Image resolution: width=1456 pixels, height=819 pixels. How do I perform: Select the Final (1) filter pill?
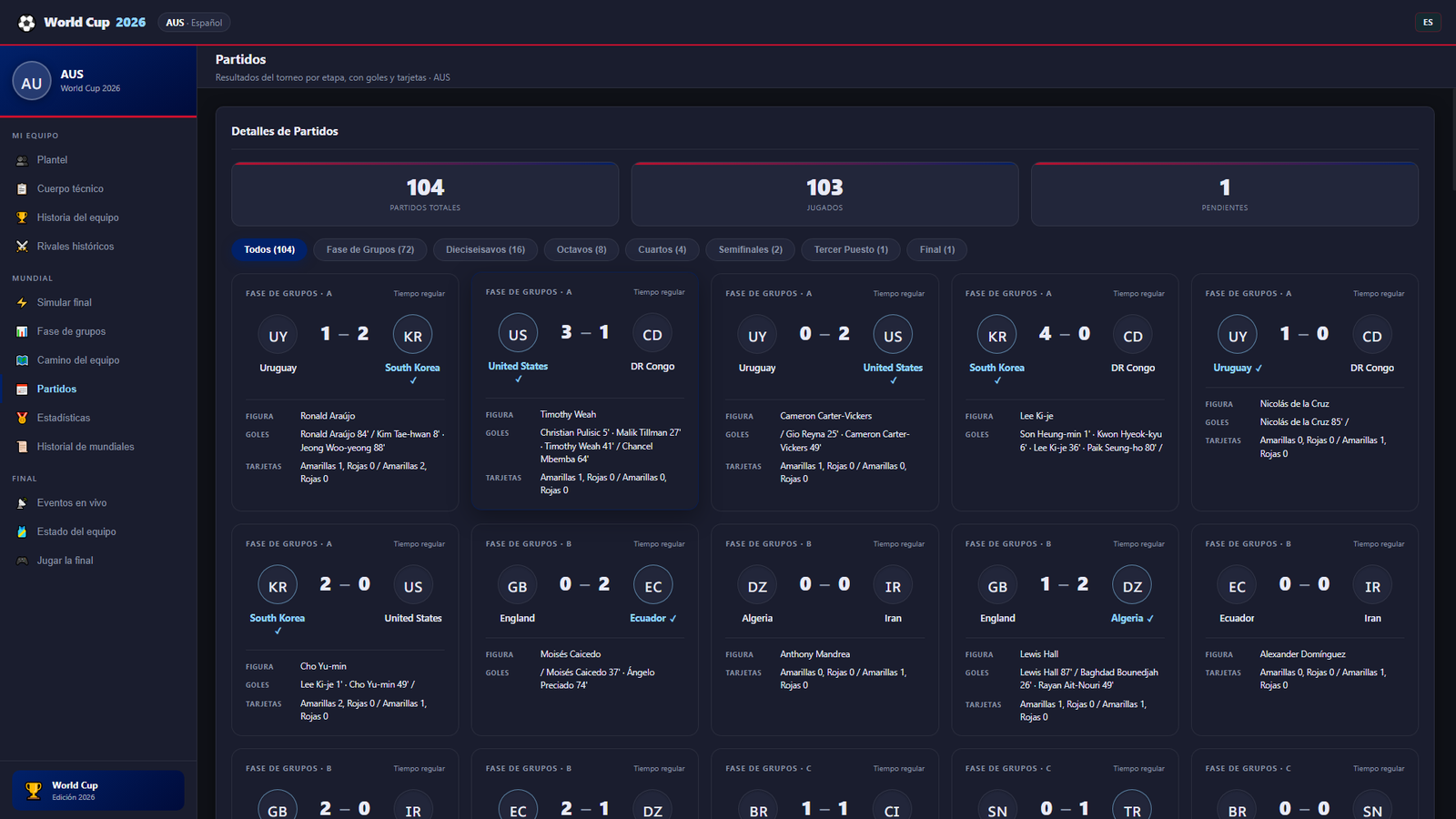(937, 249)
